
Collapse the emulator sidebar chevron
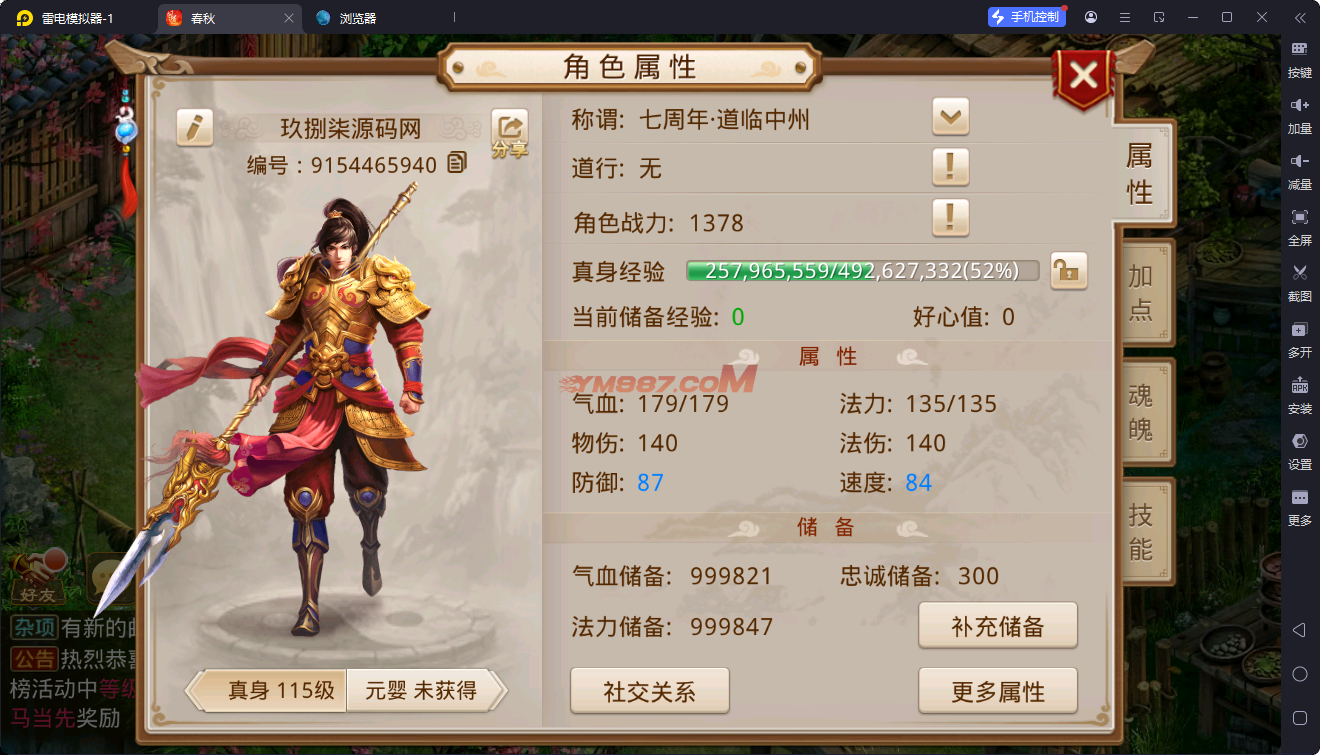pos(1300,18)
